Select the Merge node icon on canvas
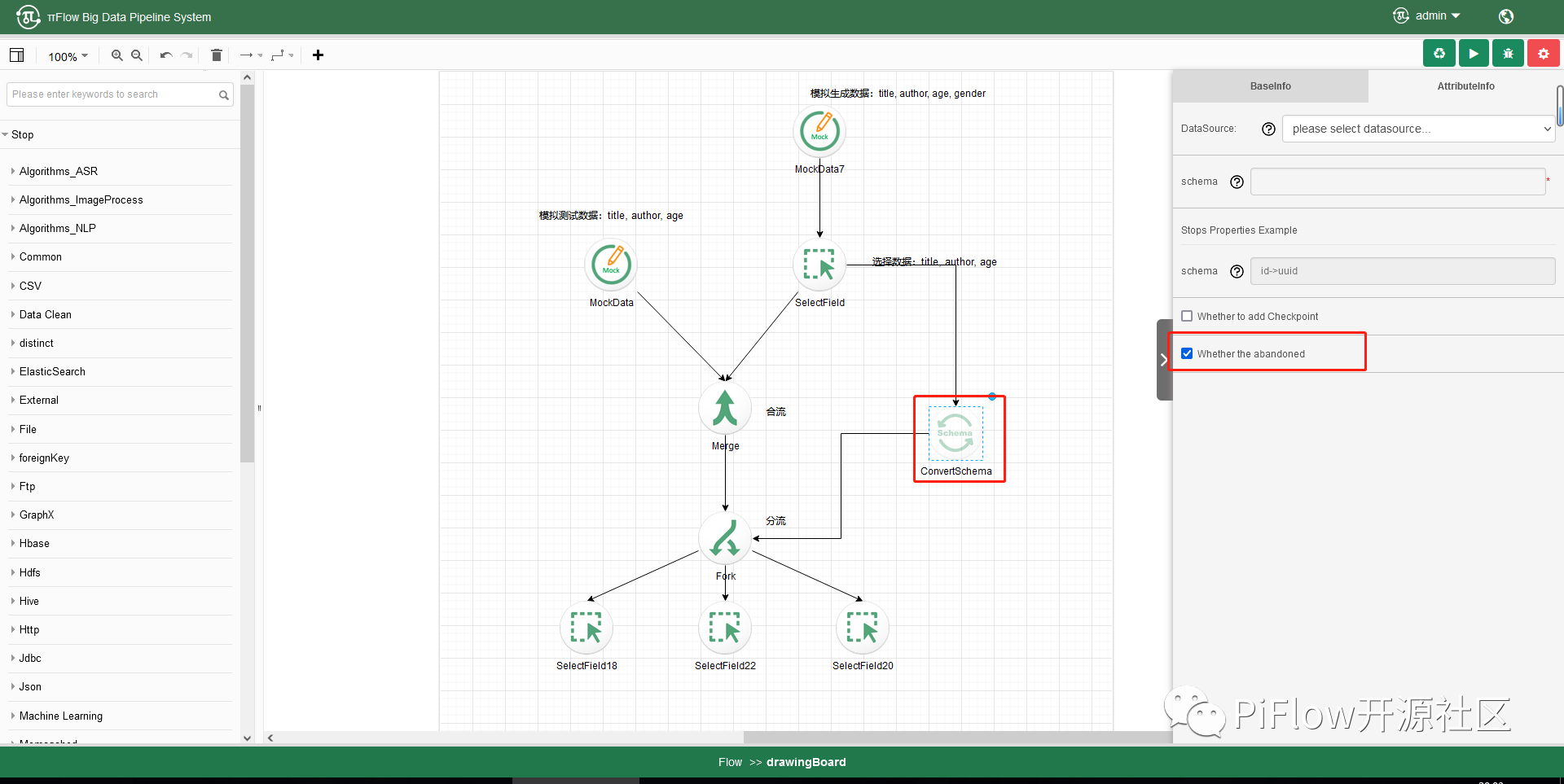Viewport: 1564px width, 784px height. click(x=724, y=409)
